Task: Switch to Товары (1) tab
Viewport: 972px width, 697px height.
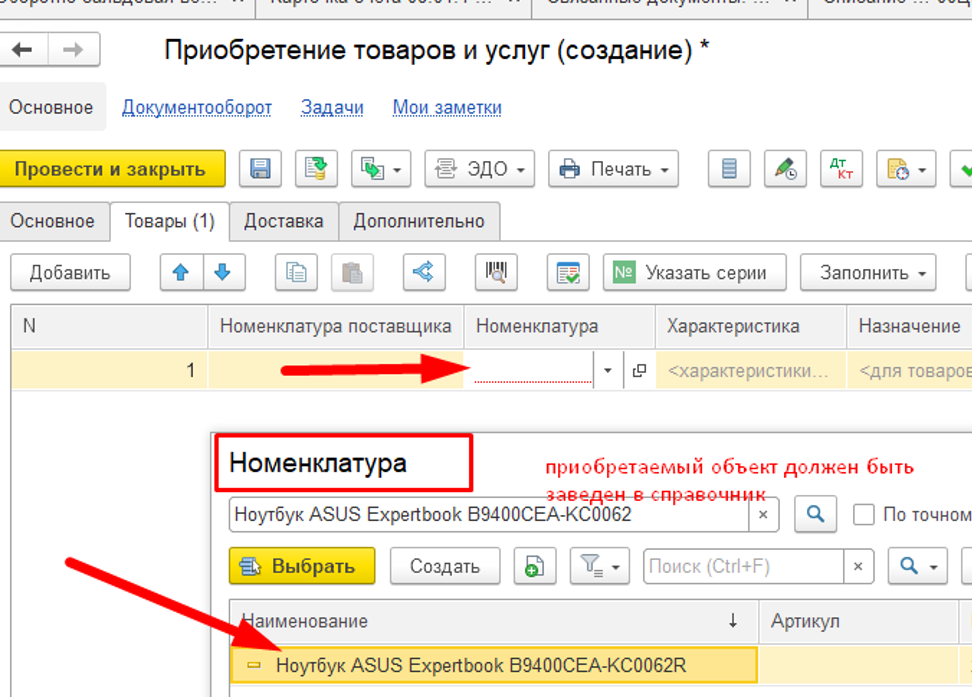Action: pyautogui.click(x=169, y=221)
